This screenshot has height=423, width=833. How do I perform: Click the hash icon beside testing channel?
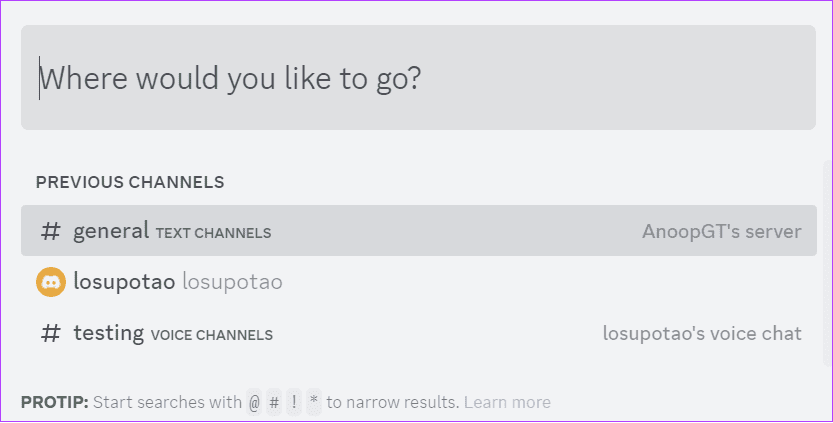pos(51,334)
